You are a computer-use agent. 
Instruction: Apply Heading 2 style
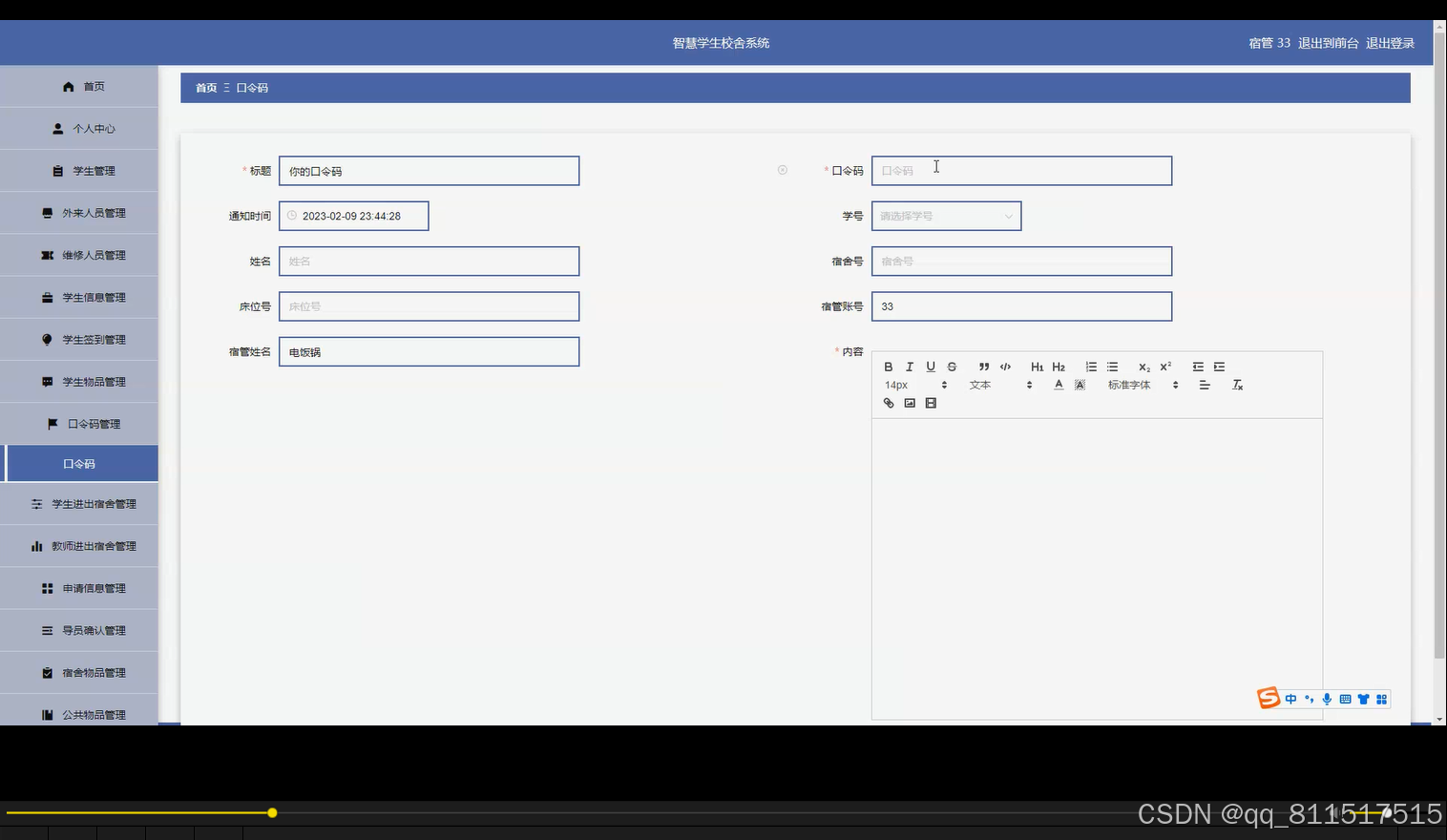(x=1059, y=367)
